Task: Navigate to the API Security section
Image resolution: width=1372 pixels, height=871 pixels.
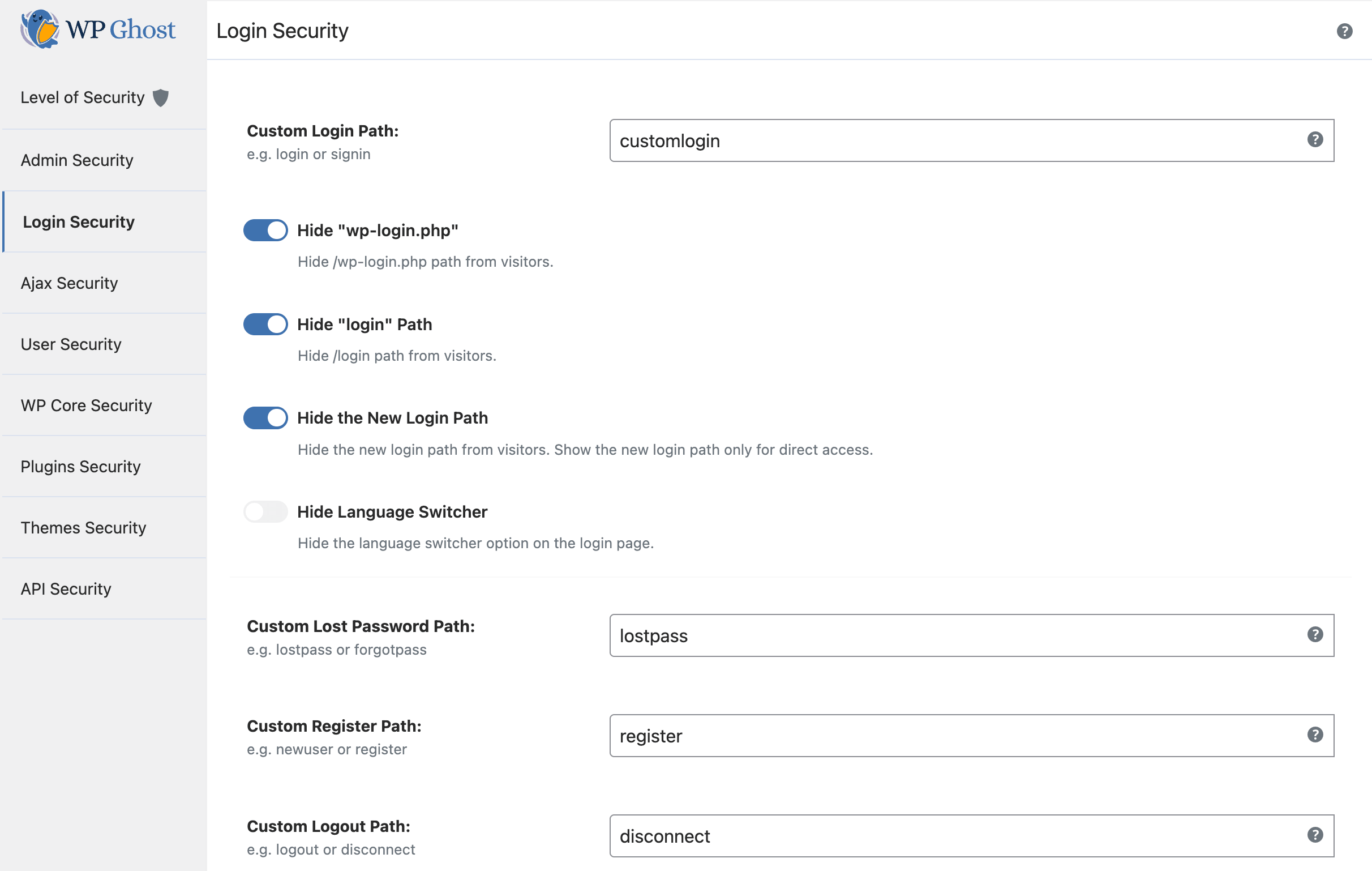Action: tap(66, 589)
